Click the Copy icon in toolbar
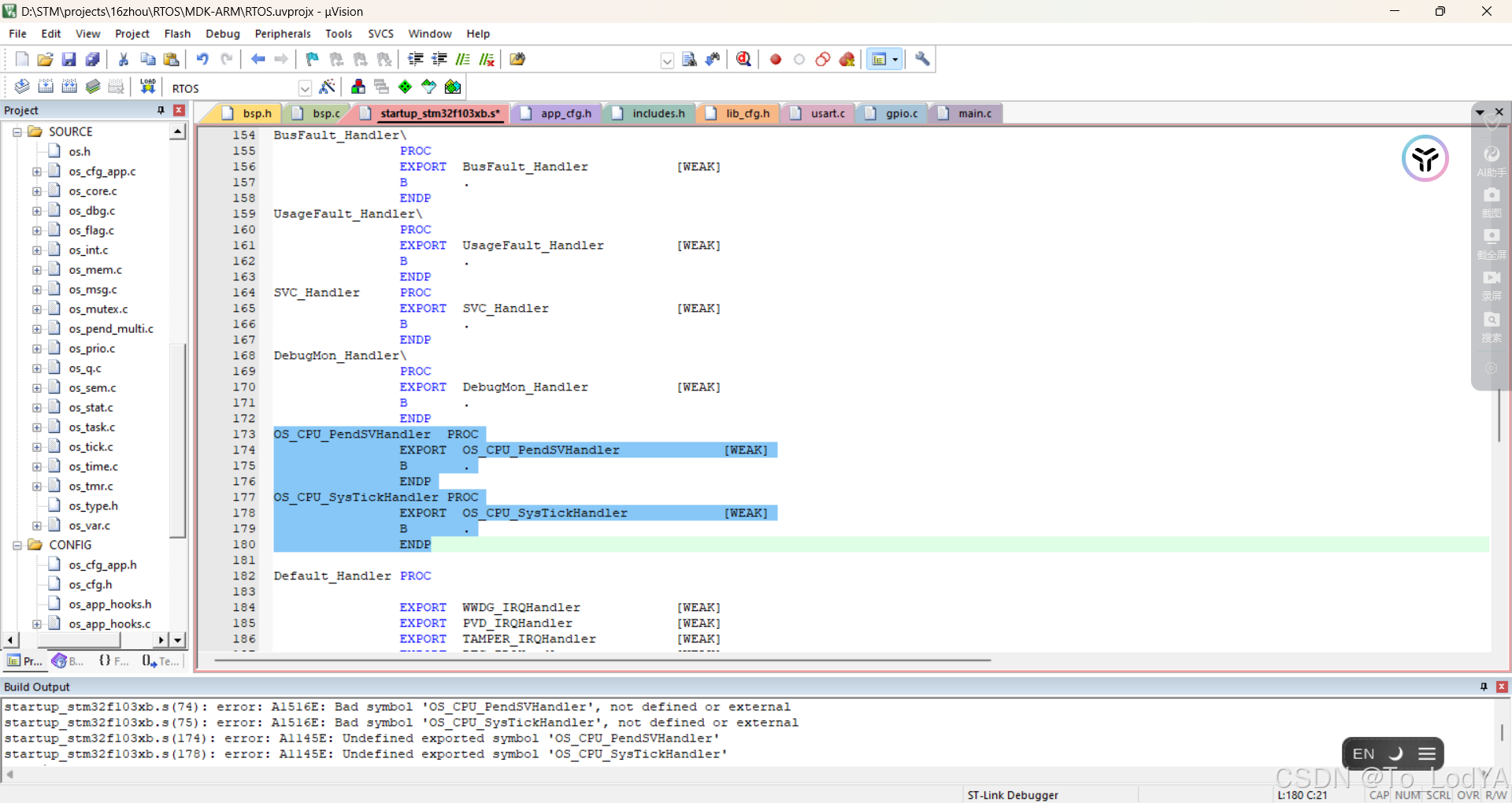Screen dimensions: 1512x803 (x=147, y=59)
